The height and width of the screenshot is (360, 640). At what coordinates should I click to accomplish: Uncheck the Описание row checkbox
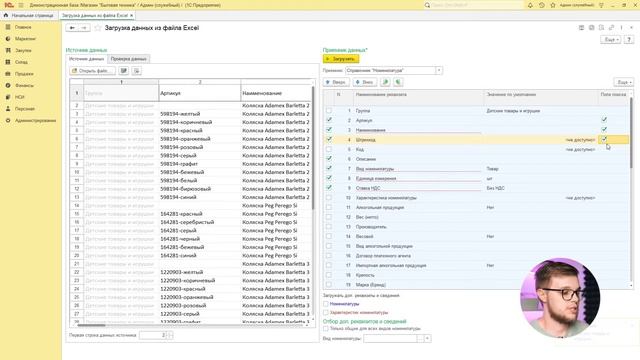[x=329, y=159]
